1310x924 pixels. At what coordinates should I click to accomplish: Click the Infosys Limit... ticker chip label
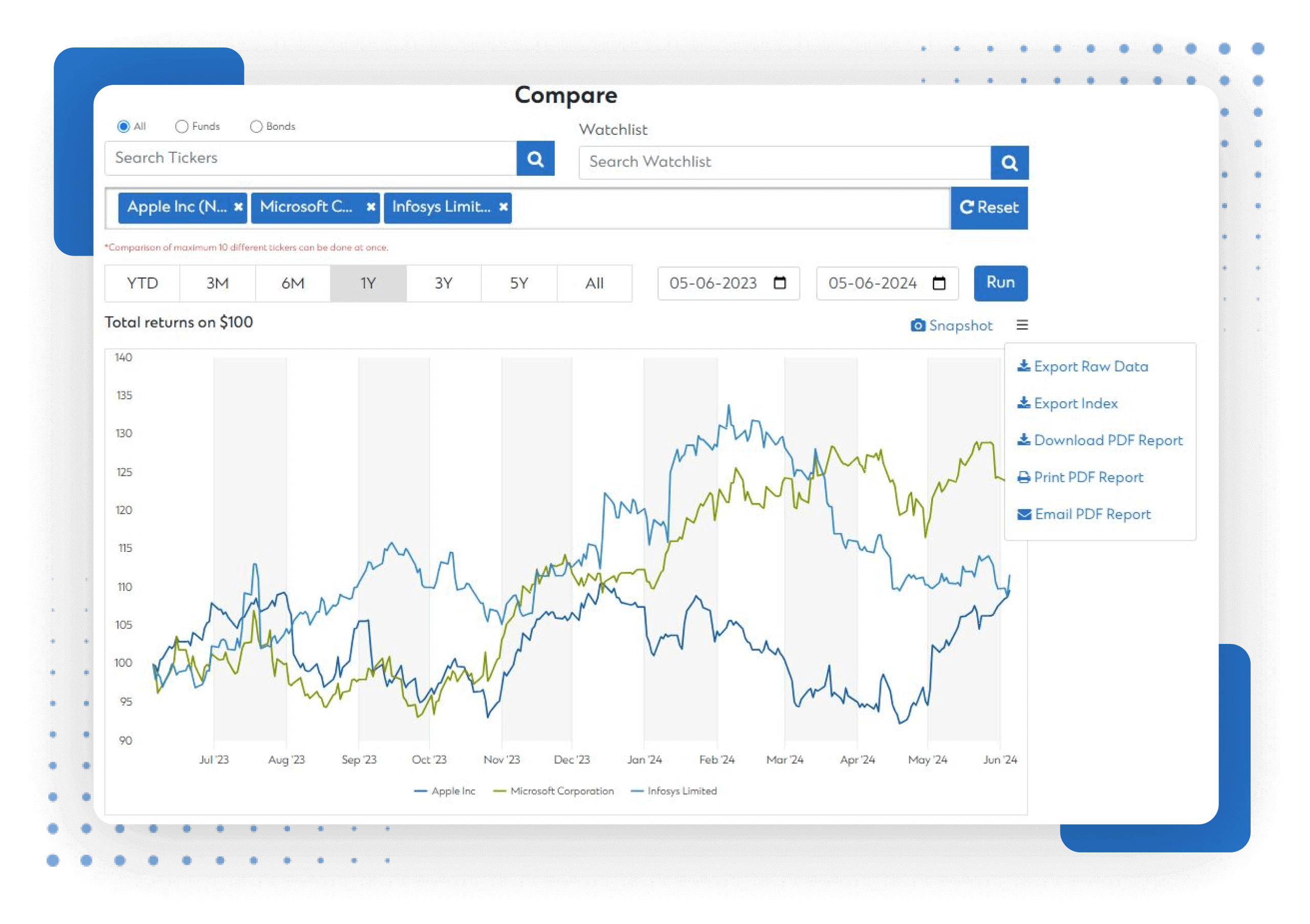[x=441, y=206]
